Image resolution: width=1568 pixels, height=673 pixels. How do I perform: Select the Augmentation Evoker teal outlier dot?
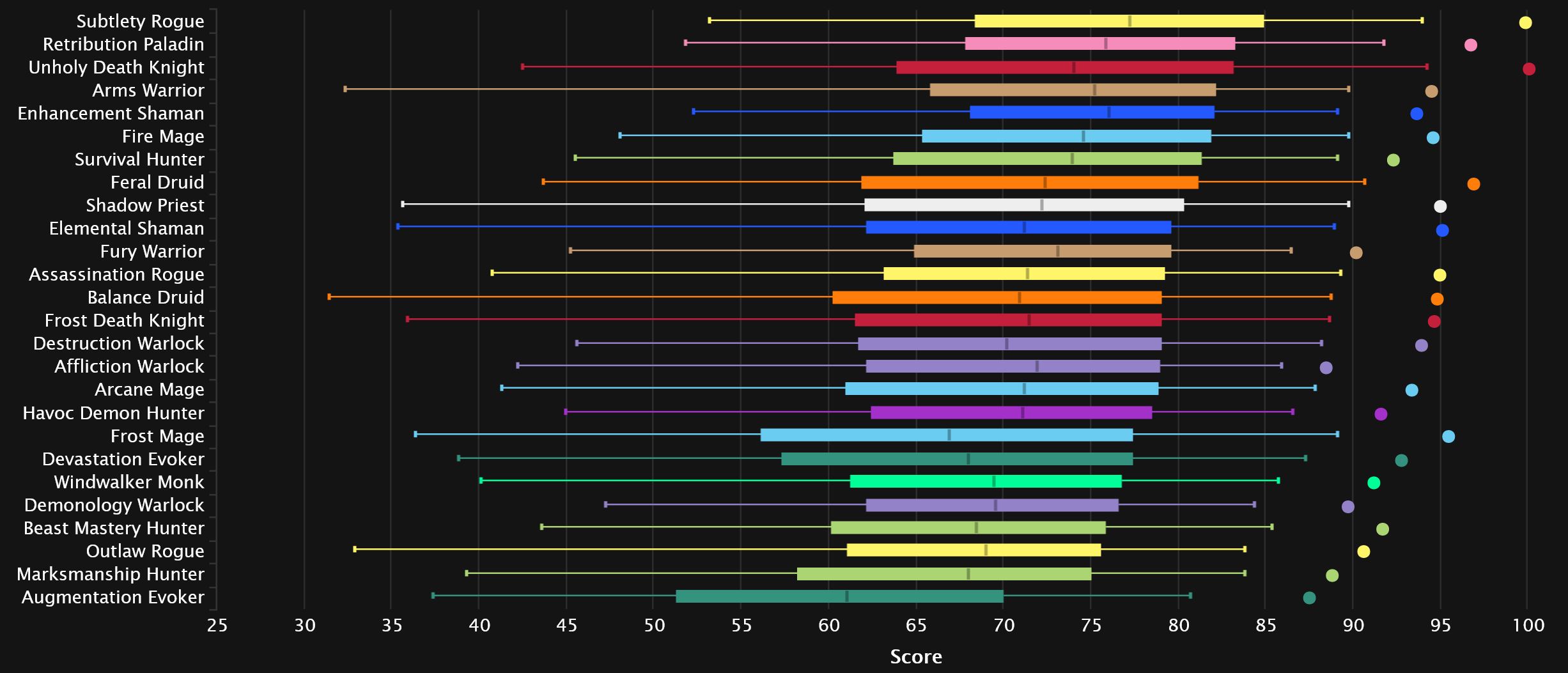pyautogui.click(x=1309, y=598)
